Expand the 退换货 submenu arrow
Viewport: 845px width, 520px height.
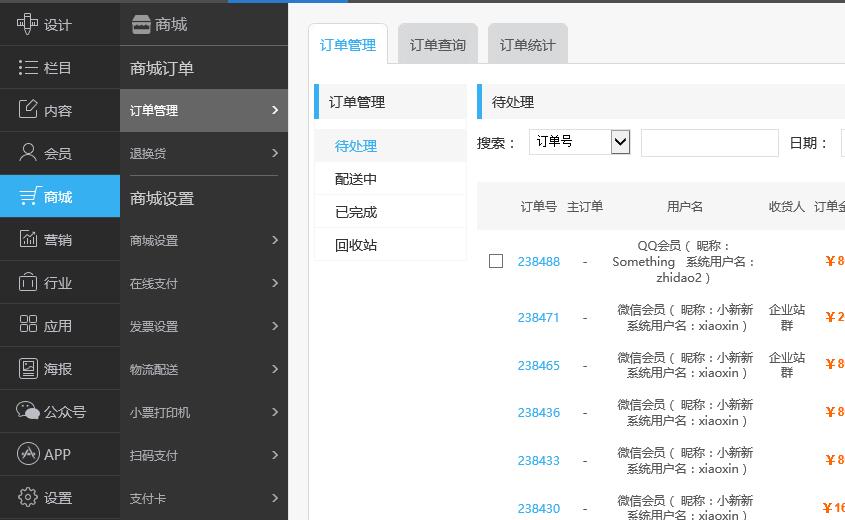(275, 153)
